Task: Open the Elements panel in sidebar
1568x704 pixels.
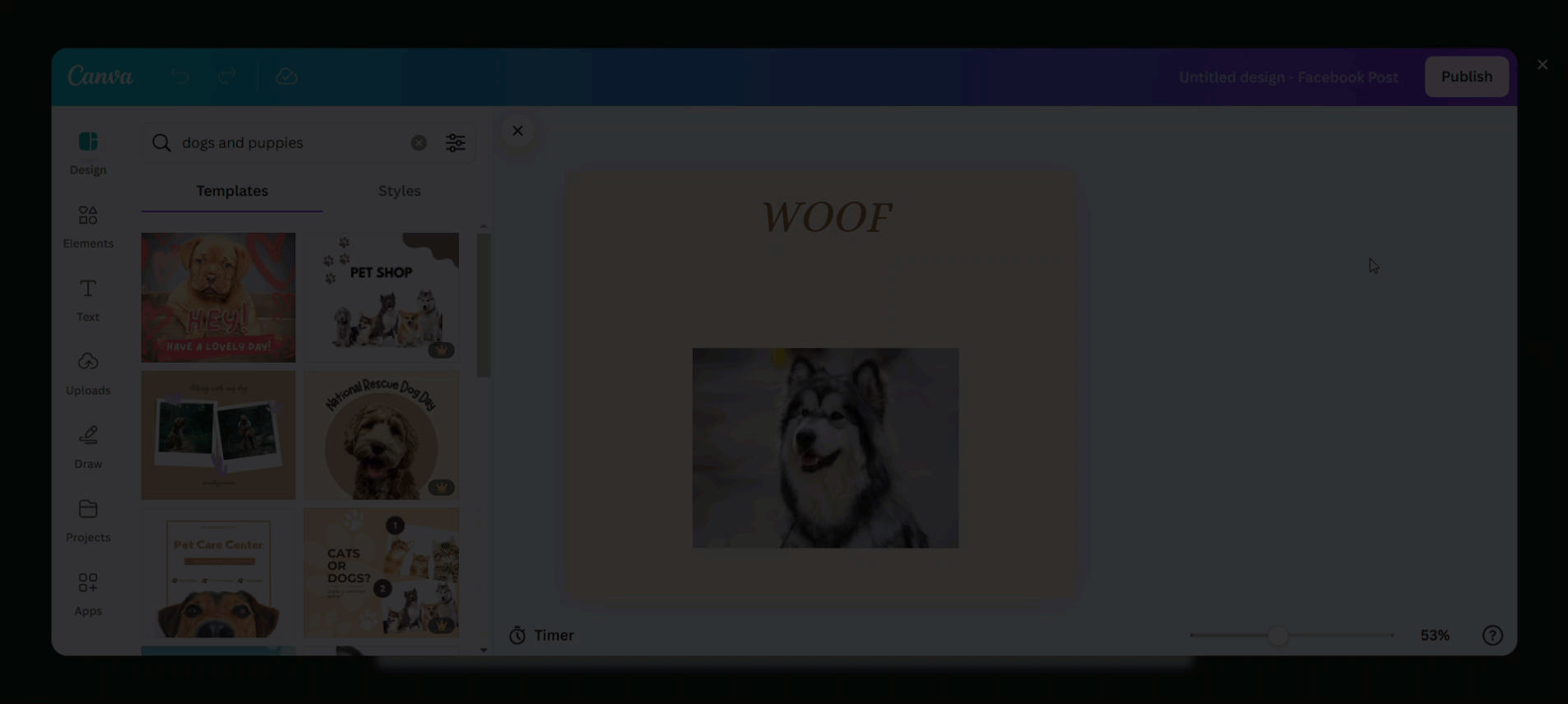Action: (x=88, y=227)
